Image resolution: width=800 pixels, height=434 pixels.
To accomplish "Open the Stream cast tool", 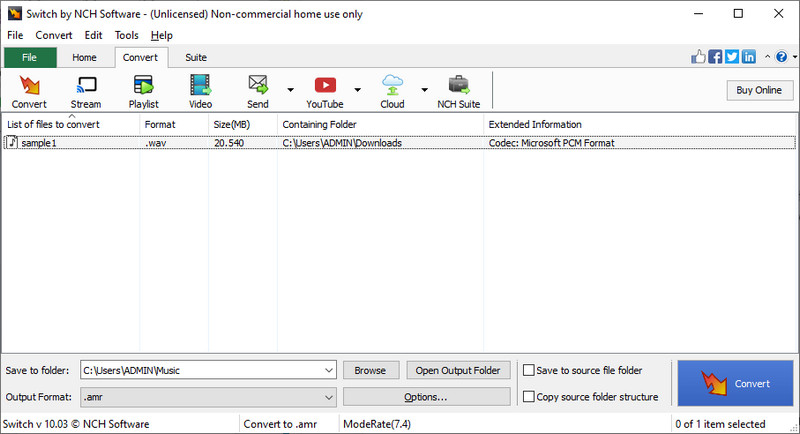I will pos(86,85).
